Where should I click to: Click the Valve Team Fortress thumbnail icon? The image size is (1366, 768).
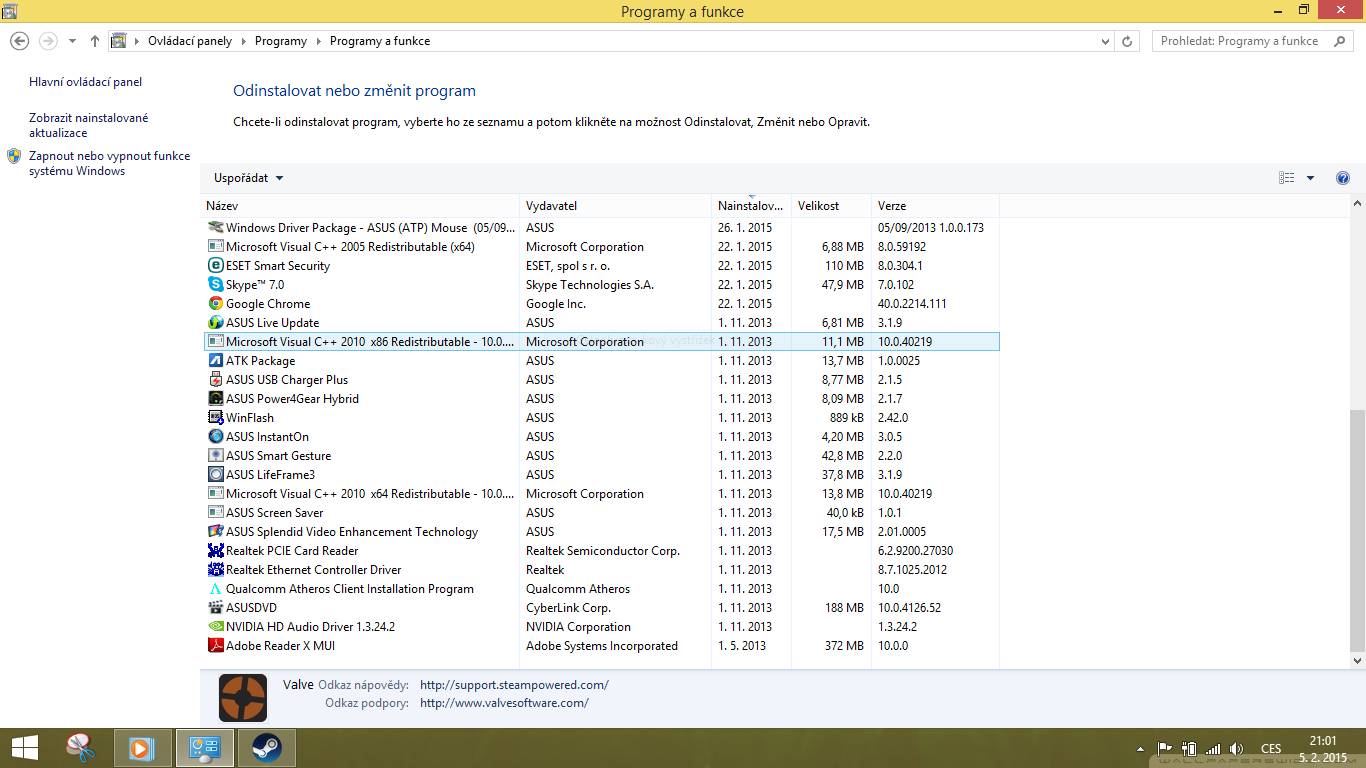[x=243, y=698]
